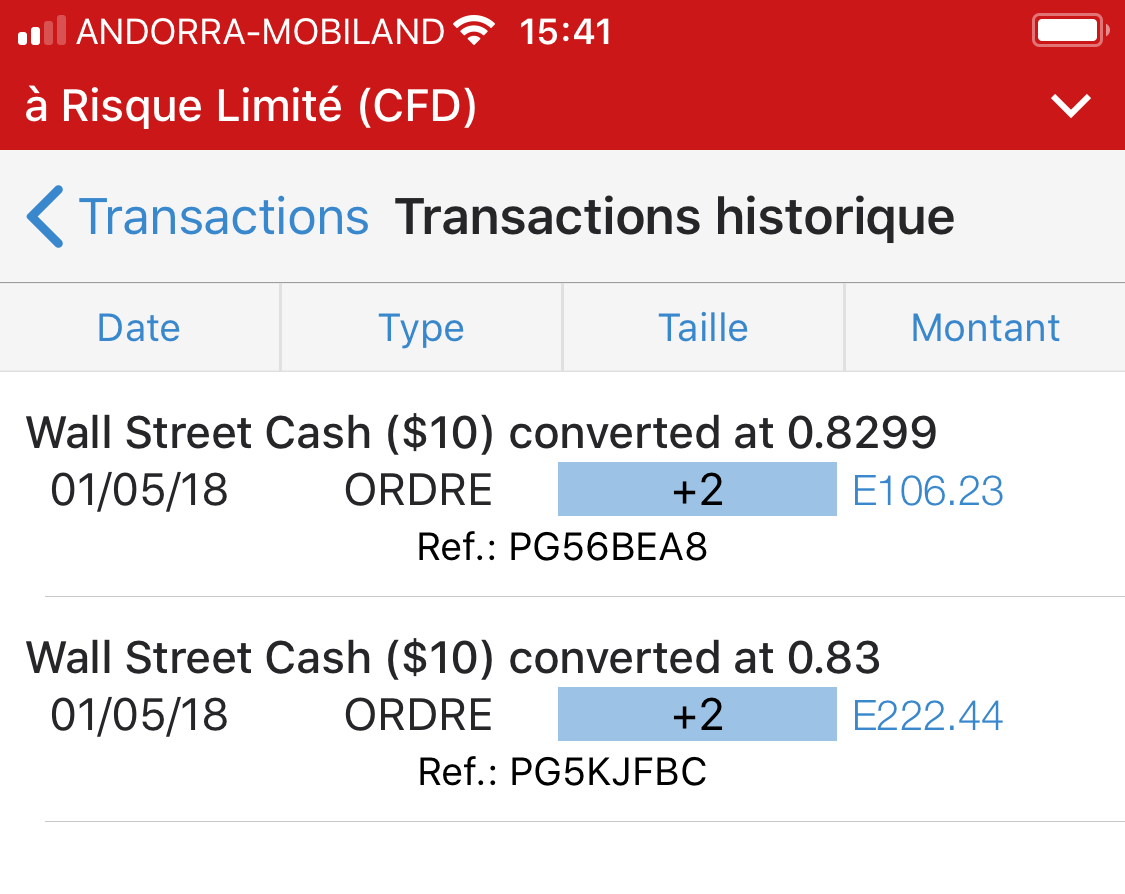Tap the 15:41 status bar clock
The width and height of the screenshot is (1125, 894).
click(565, 32)
